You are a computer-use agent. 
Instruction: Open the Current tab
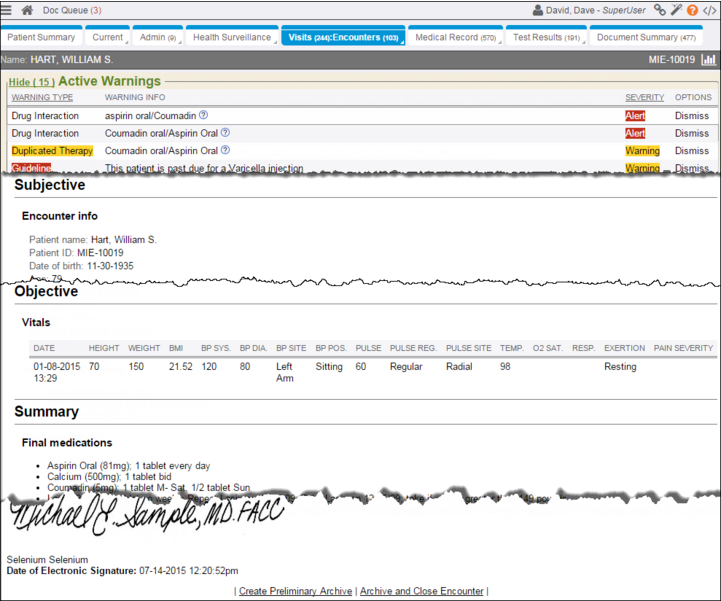pyautogui.click(x=108, y=37)
